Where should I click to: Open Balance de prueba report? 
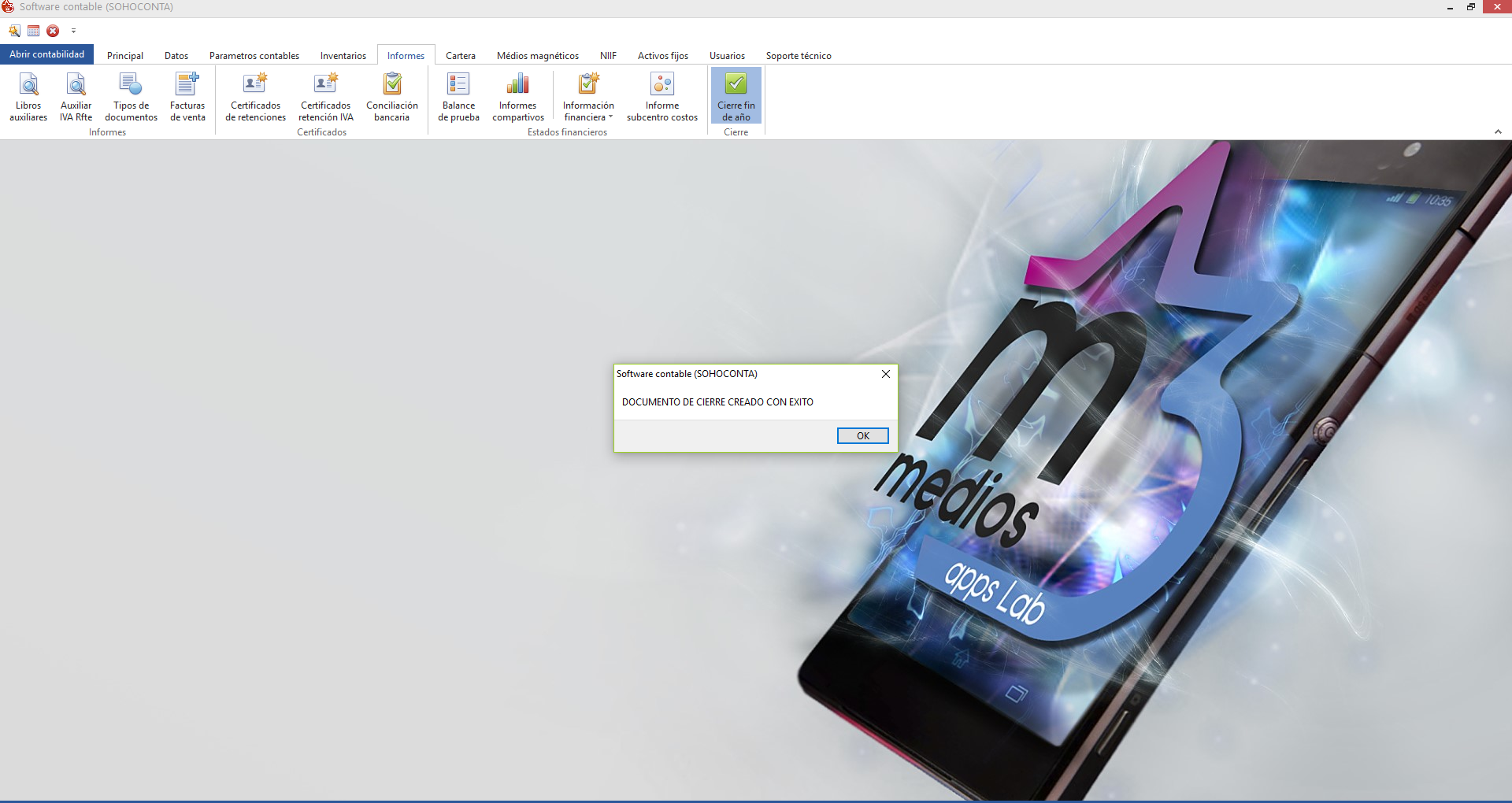pos(458,96)
